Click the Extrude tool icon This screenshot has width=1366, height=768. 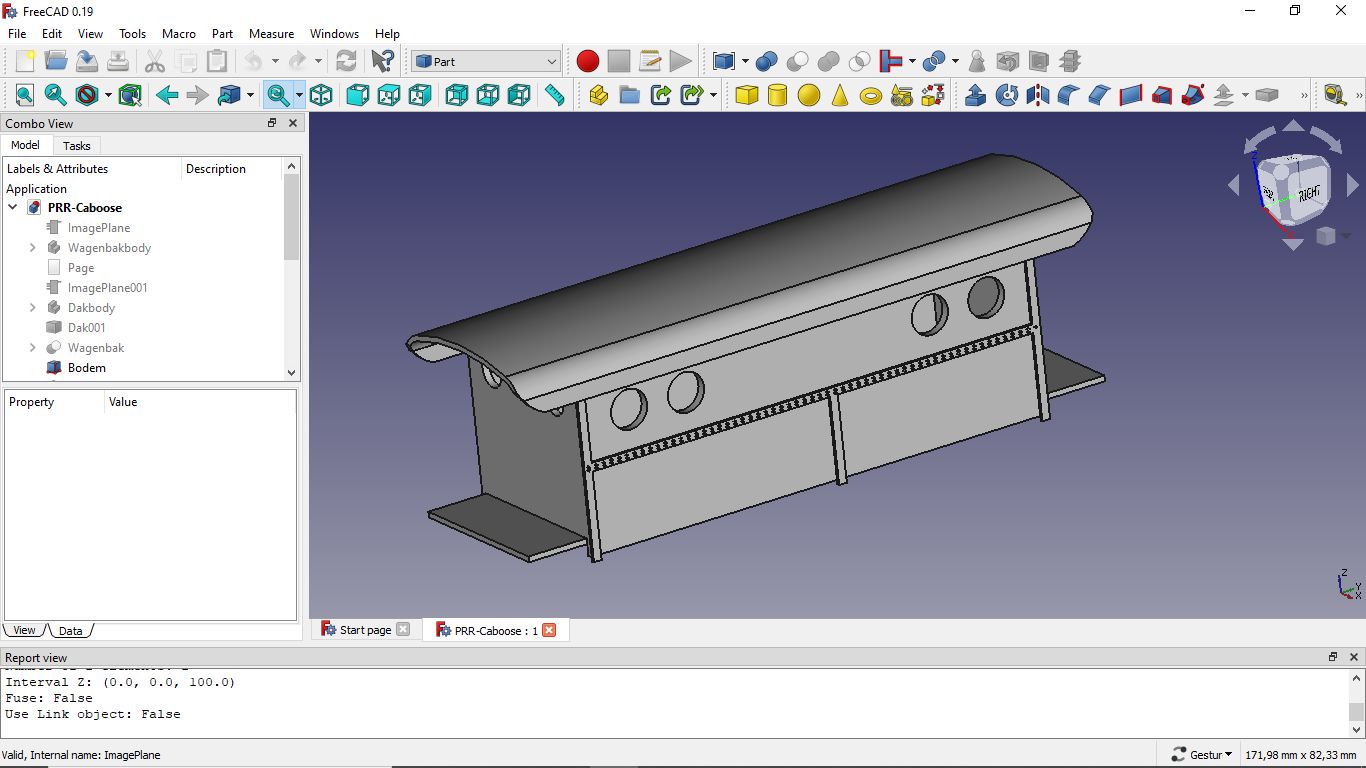coord(975,95)
